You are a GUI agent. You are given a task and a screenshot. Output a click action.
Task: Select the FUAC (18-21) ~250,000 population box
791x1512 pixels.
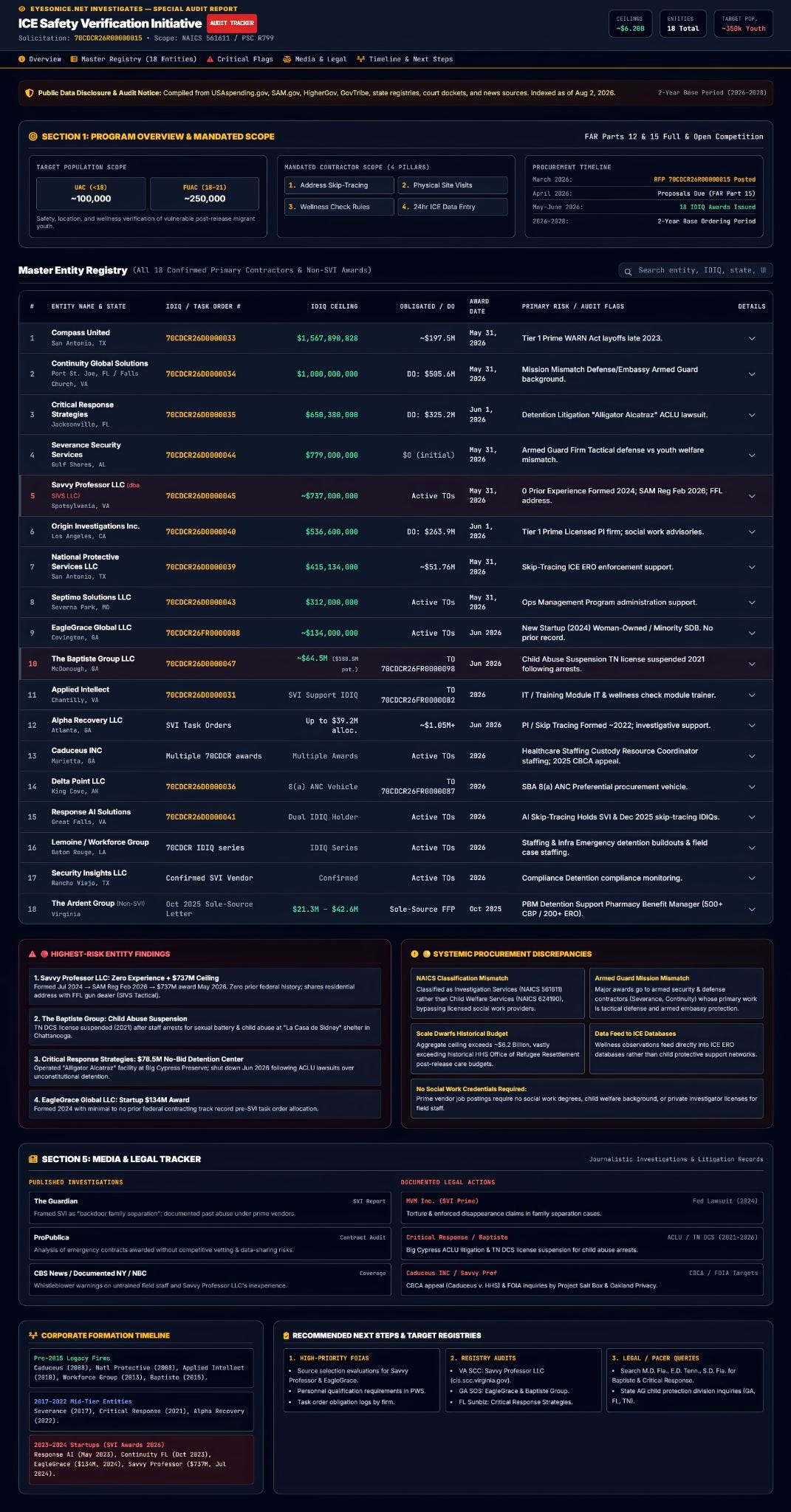pyautogui.click(x=205, y=193)
